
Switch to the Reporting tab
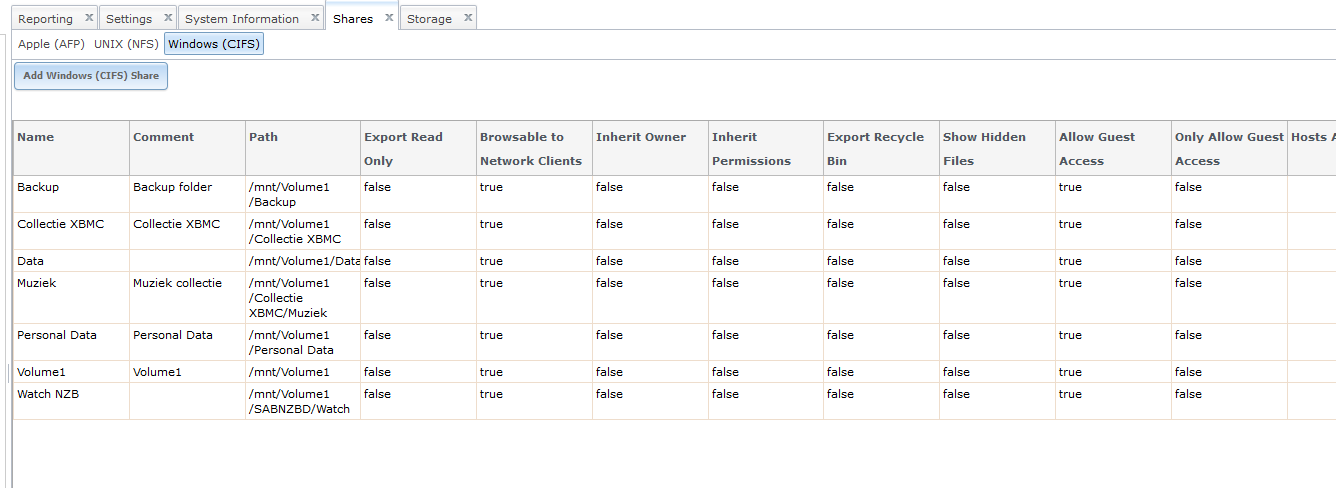(46, 19)
